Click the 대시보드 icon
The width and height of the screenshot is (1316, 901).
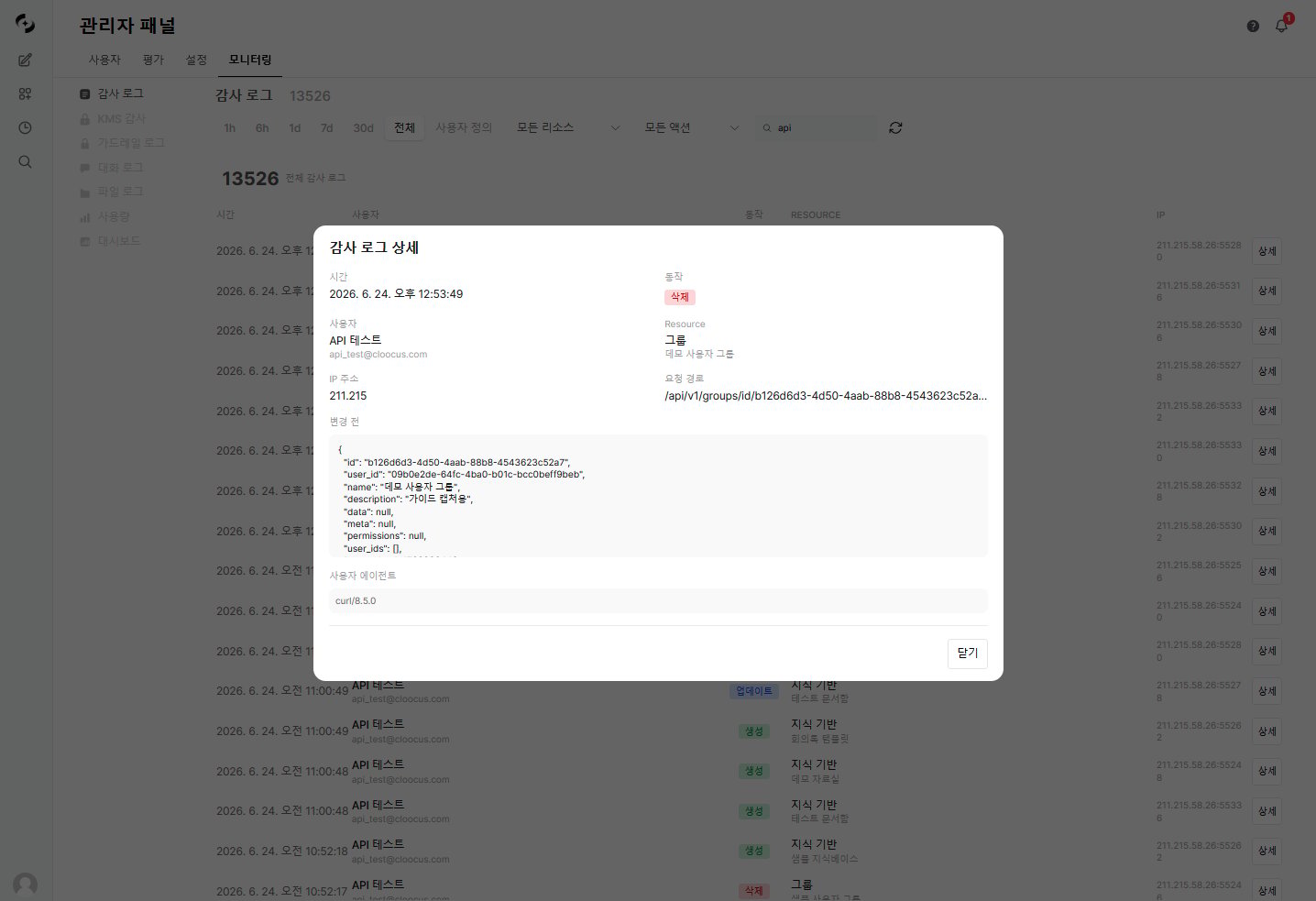coord(84,241)
